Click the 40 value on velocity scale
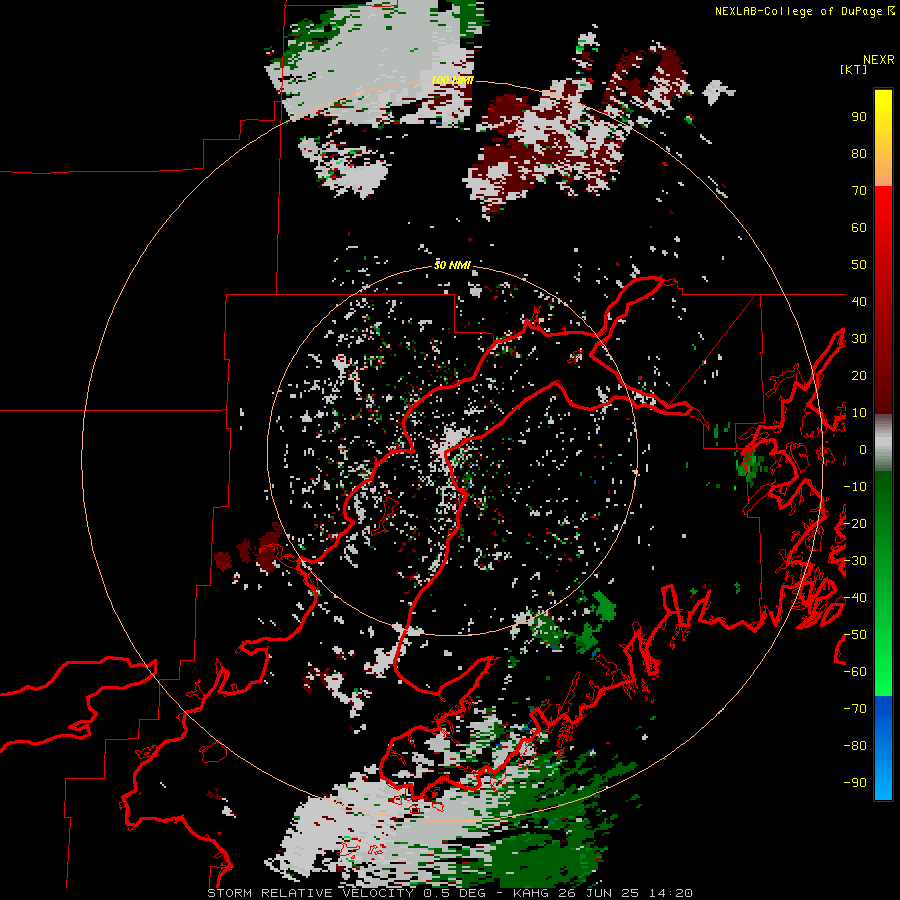This screenshot has height=900, width=900. click(859, 301)
